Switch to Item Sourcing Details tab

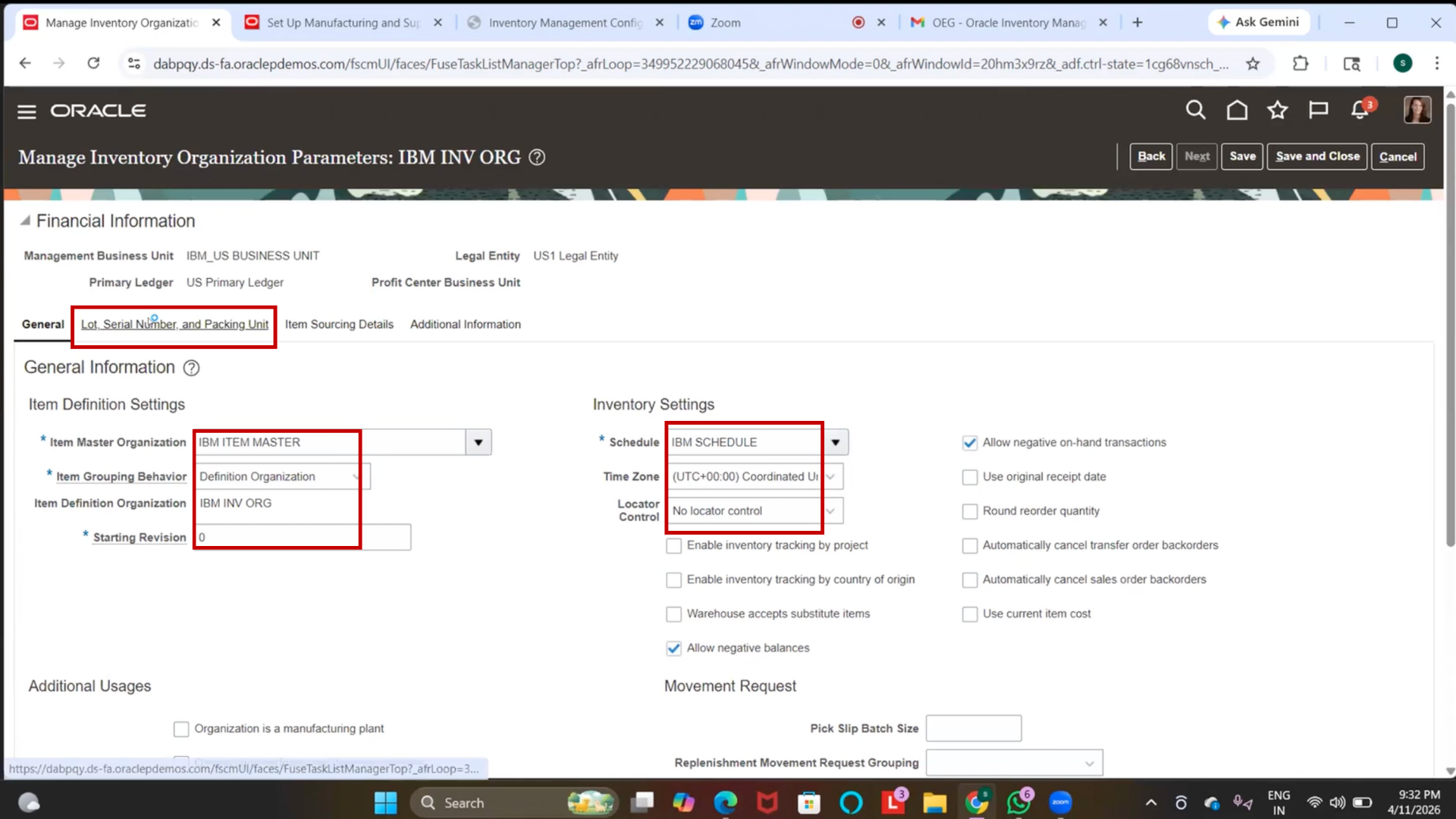tap(339, 325)
